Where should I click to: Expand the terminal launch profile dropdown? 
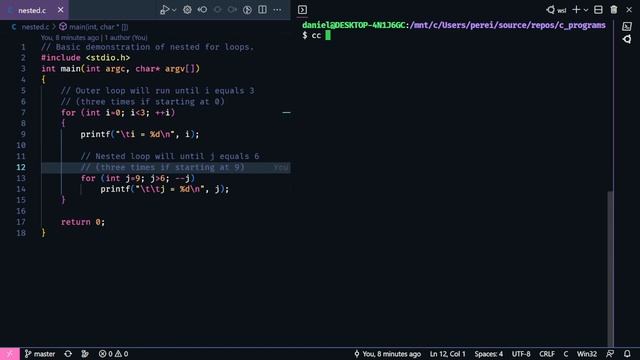[586, 10]
